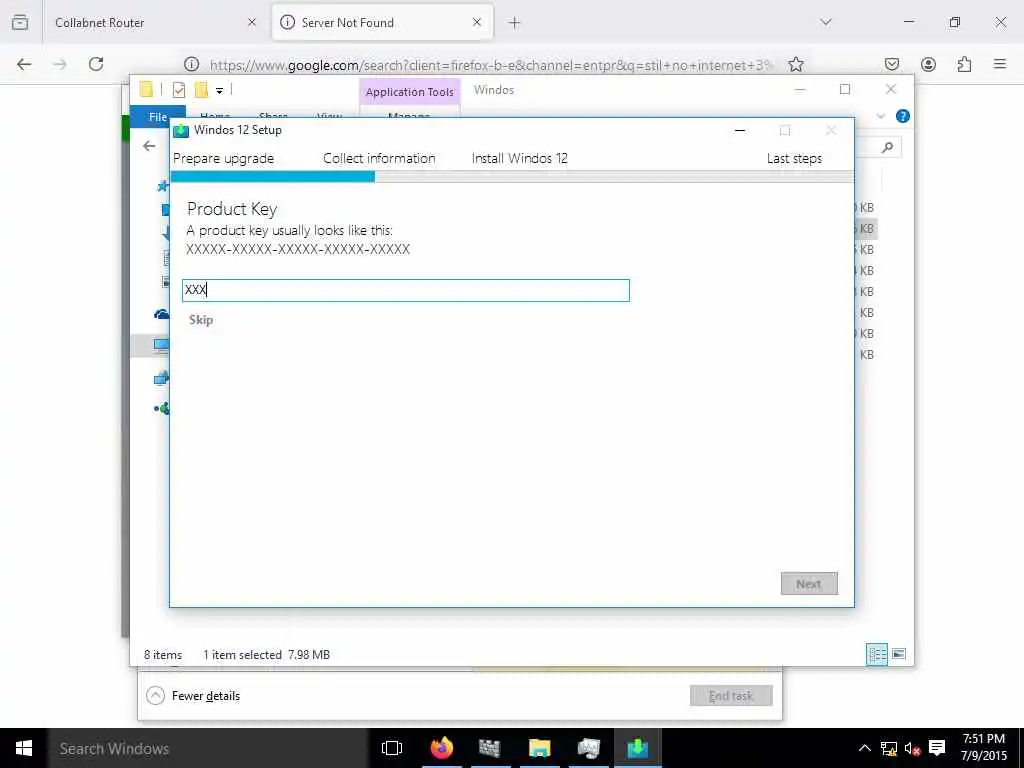Click the Search Windows box
Viewport: 1024px width, 768px height.
(207, 748)
